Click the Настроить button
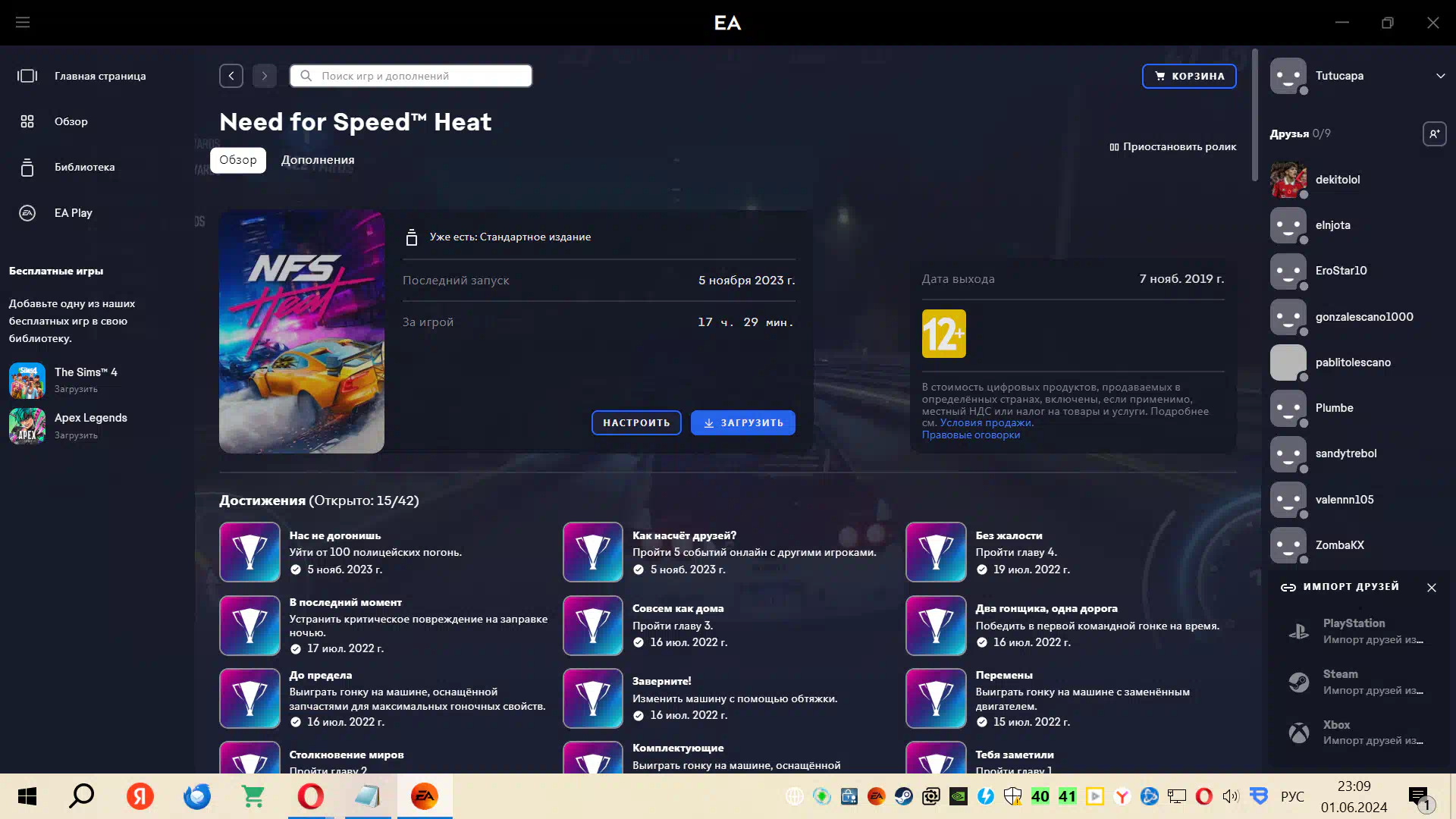The image size is (1456, 819). point(636,422)
